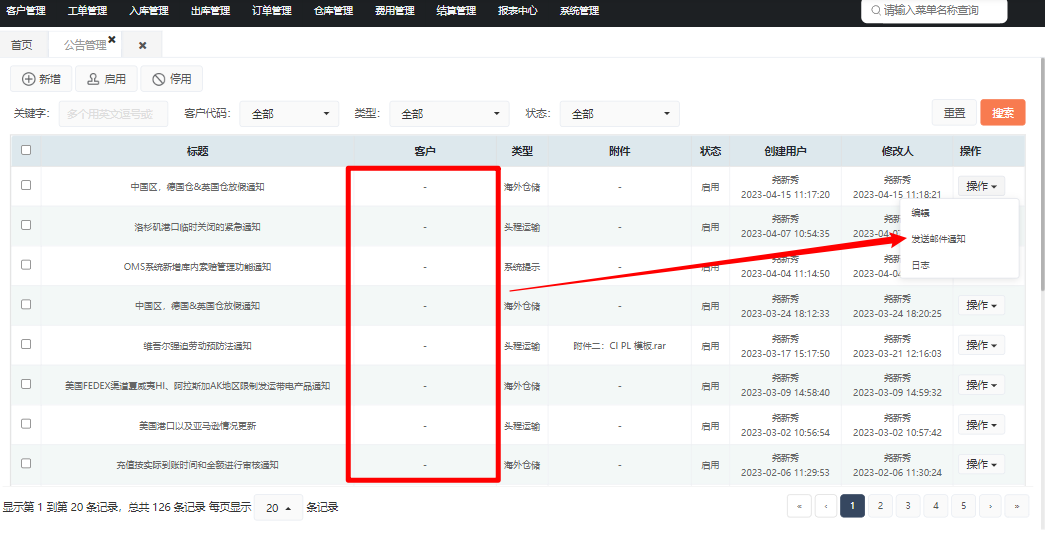Close the 公告管理 tab with its X
Screen dimensions: 1045x537
pos(112,40)
